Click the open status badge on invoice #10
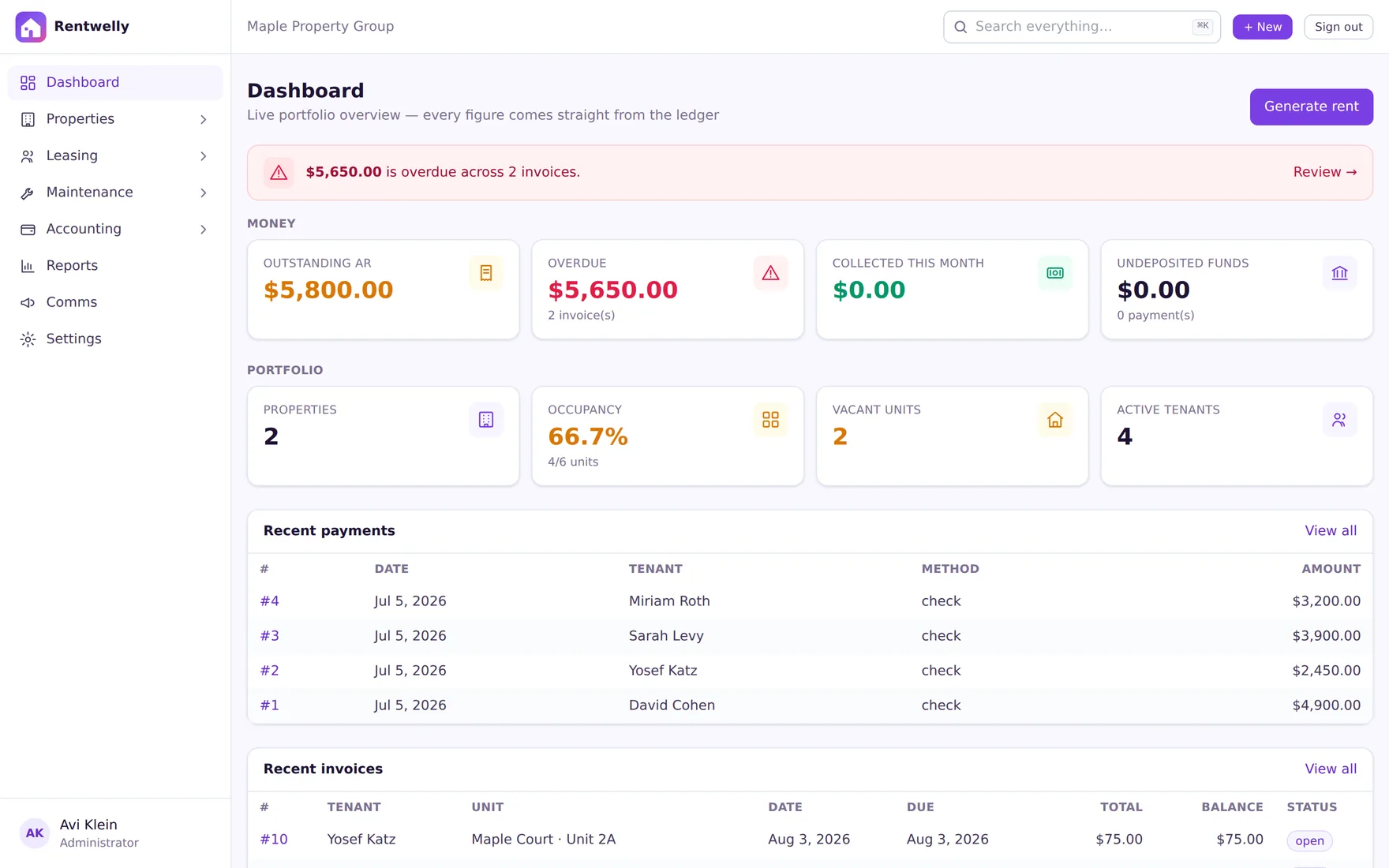The image size is (1389, 868). [x=1309, y=841]
